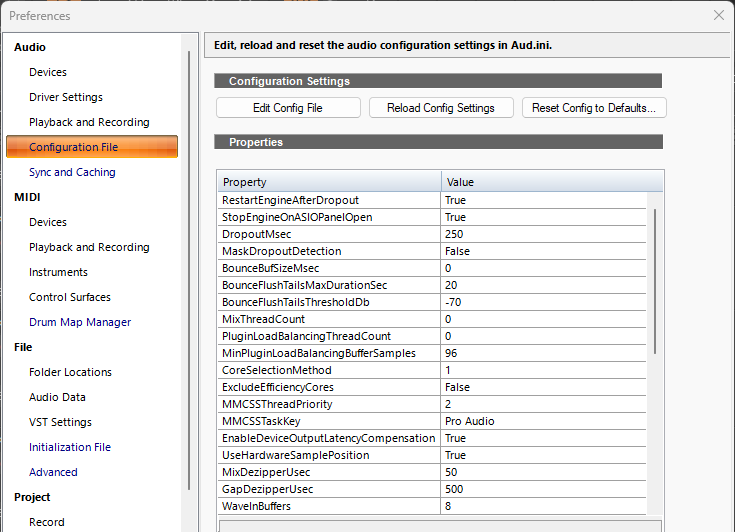
Task: Click the sidebar category list scrollbar
Action: point(189,270)
